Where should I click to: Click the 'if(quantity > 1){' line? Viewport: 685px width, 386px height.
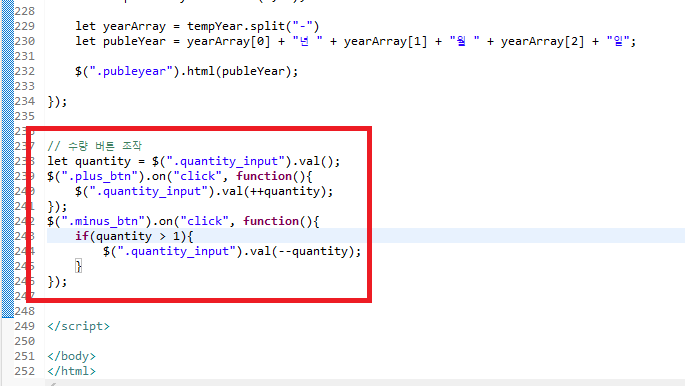[x=134, y=236]
